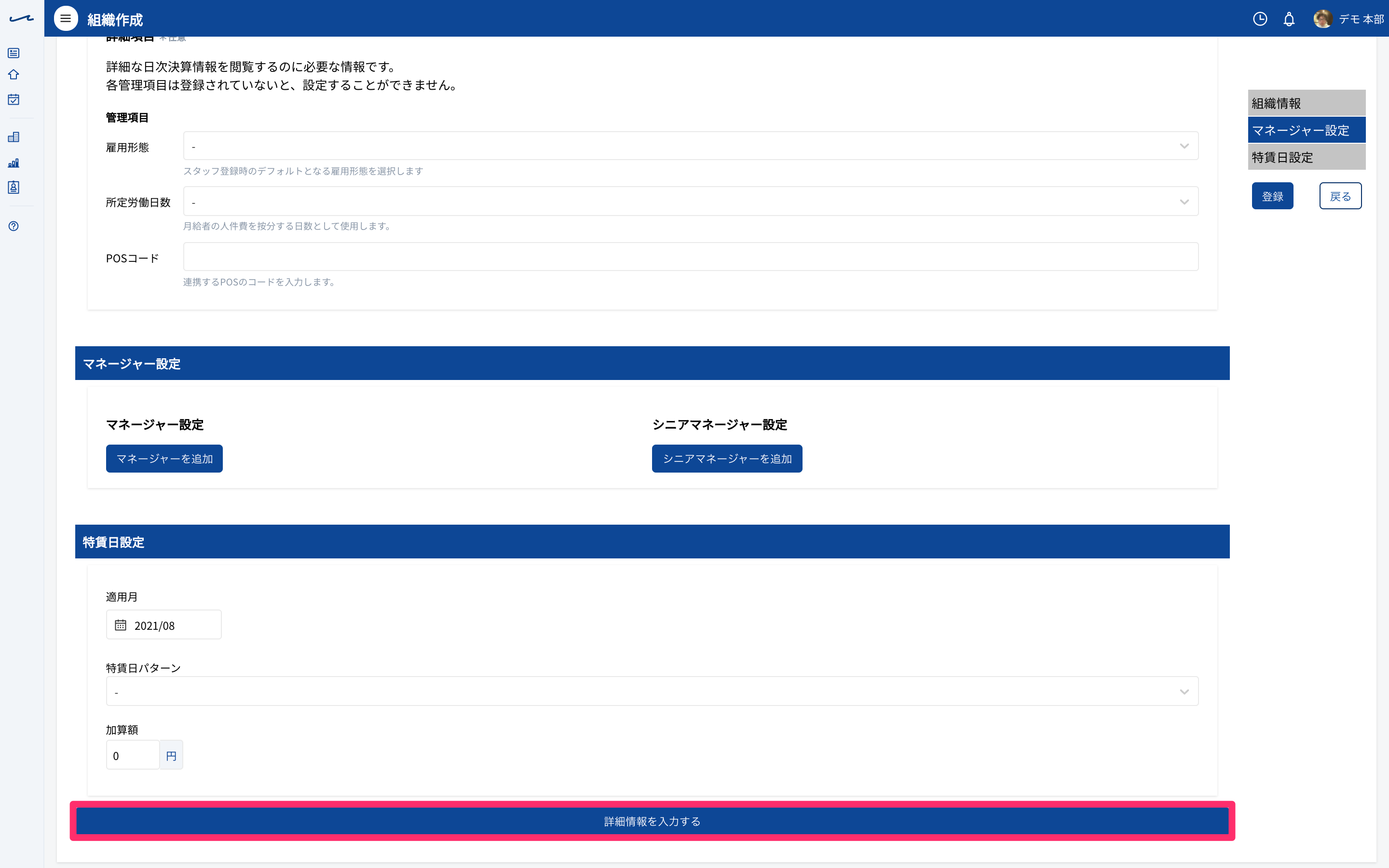
Task: Click the calendar icon in 適用月 field
Action: pos(121,625)
